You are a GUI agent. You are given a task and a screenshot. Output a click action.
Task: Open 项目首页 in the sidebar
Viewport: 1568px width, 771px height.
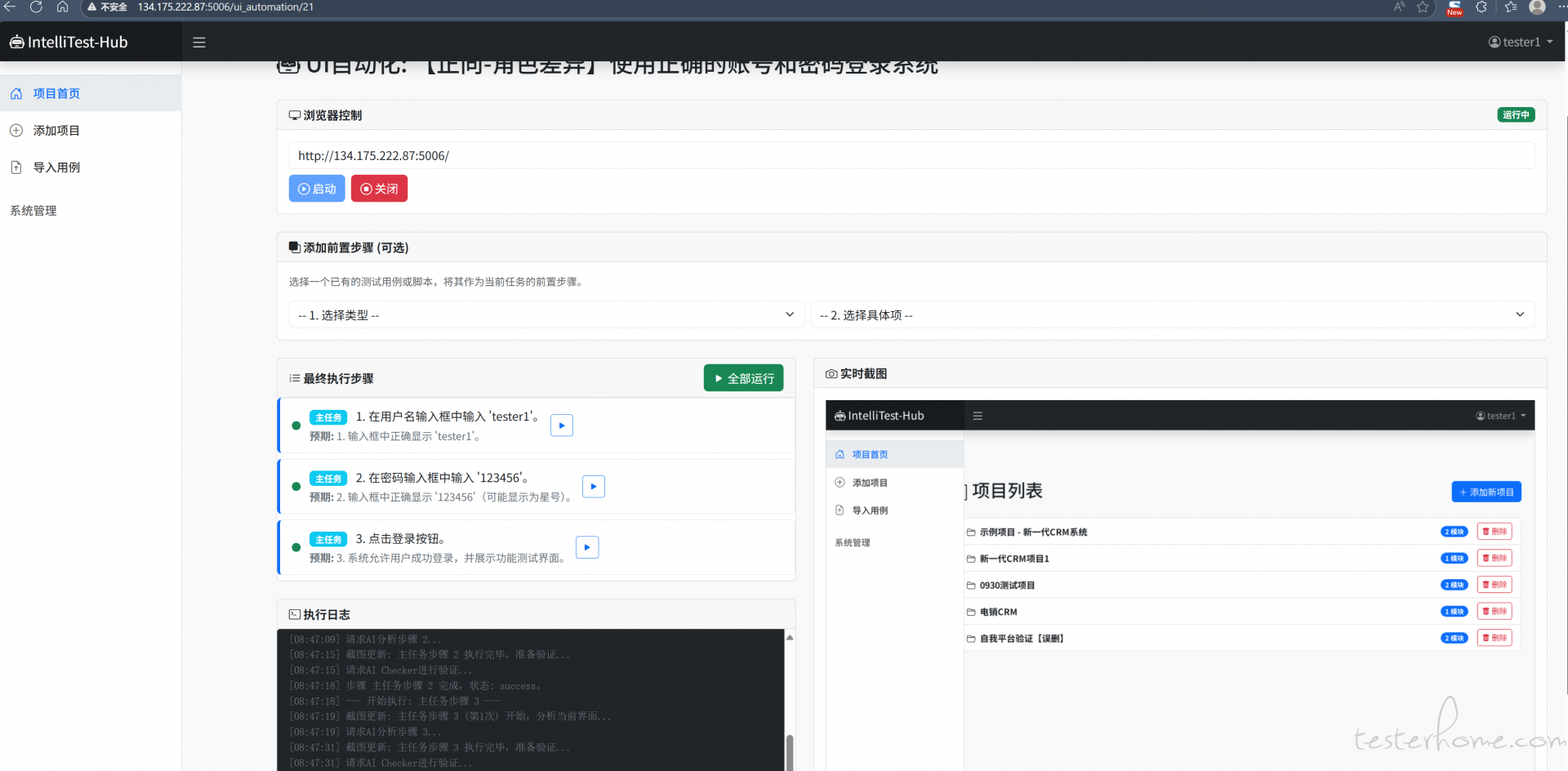(56, 94)
